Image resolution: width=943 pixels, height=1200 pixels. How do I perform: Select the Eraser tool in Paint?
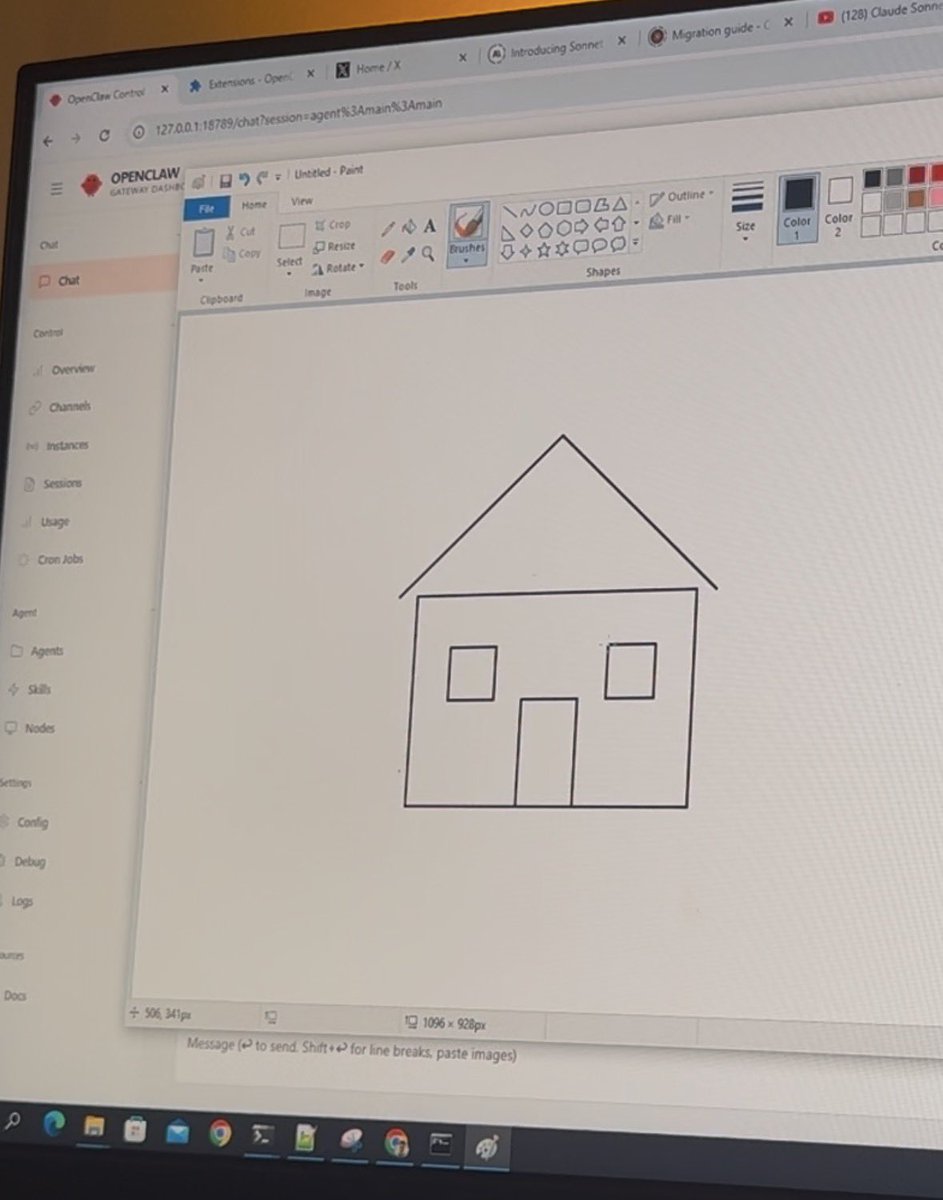388,256
